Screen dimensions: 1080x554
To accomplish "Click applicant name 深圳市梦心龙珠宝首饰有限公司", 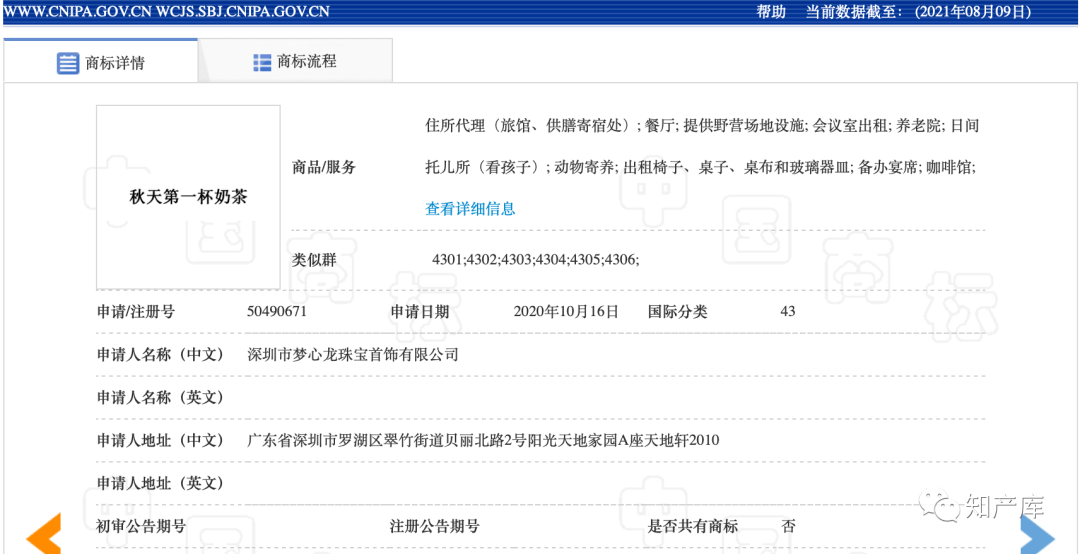I will tap(353, 355).
